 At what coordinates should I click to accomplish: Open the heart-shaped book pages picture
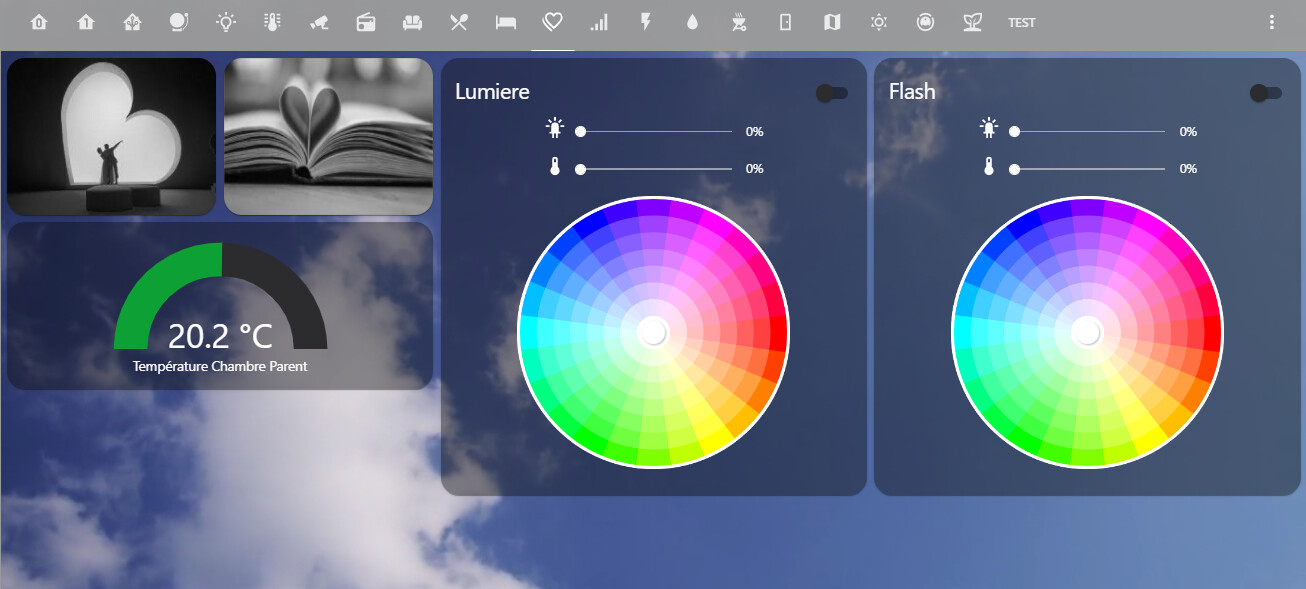click(x=328, y=136)
